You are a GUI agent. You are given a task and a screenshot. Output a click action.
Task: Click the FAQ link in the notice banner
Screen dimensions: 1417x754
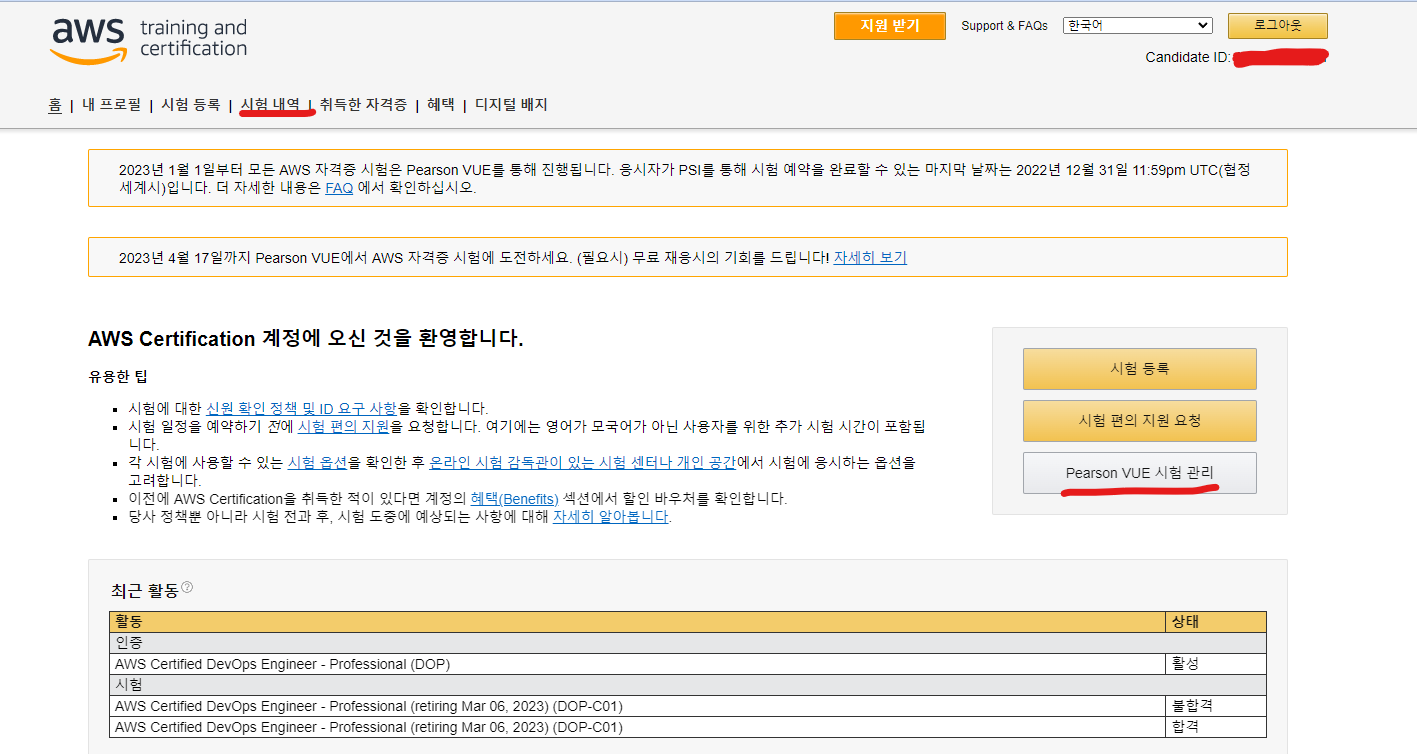pyautogui.click(x=339, y=187)
